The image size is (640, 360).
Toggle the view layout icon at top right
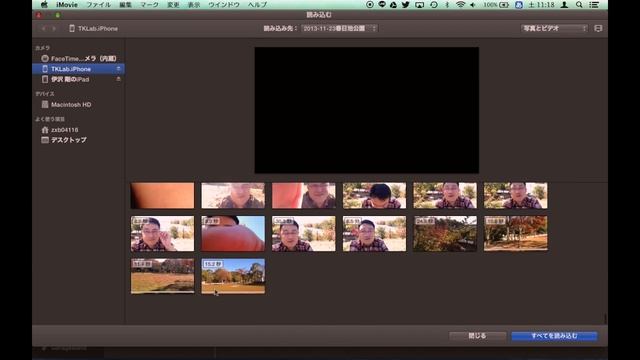(598, 28)
